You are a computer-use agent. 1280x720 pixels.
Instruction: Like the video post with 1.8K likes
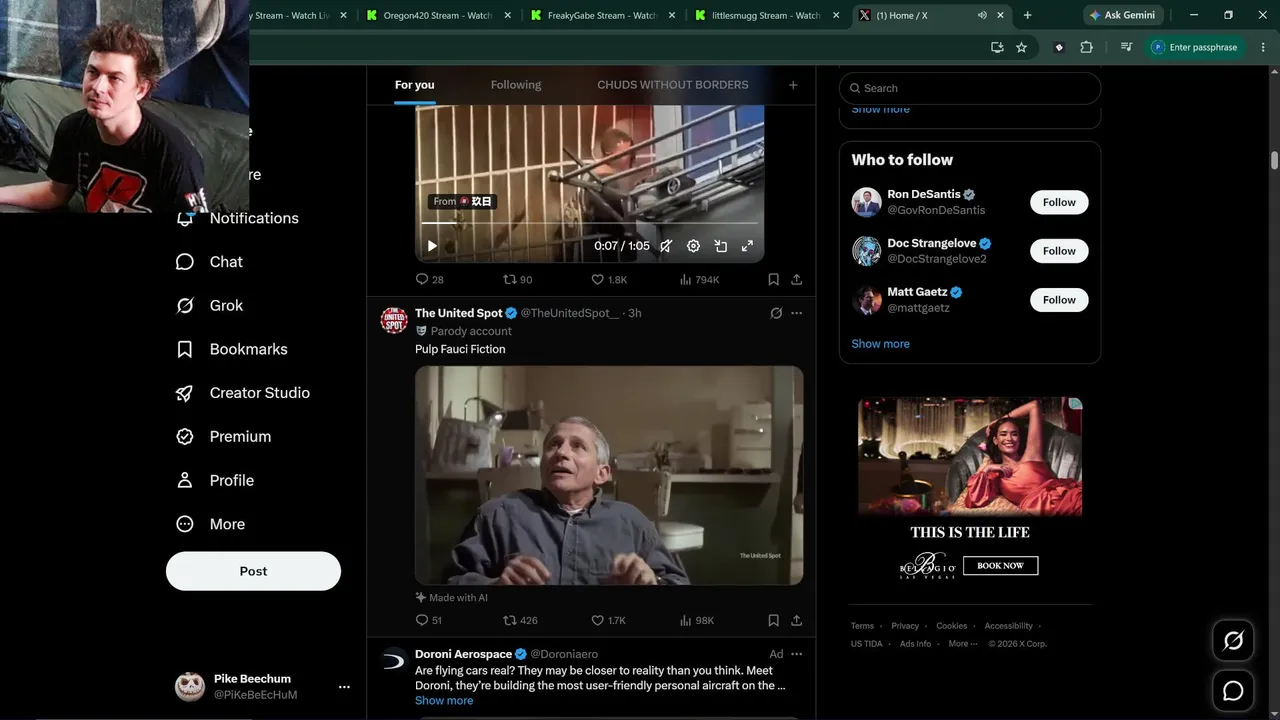[x=609, y=280]
